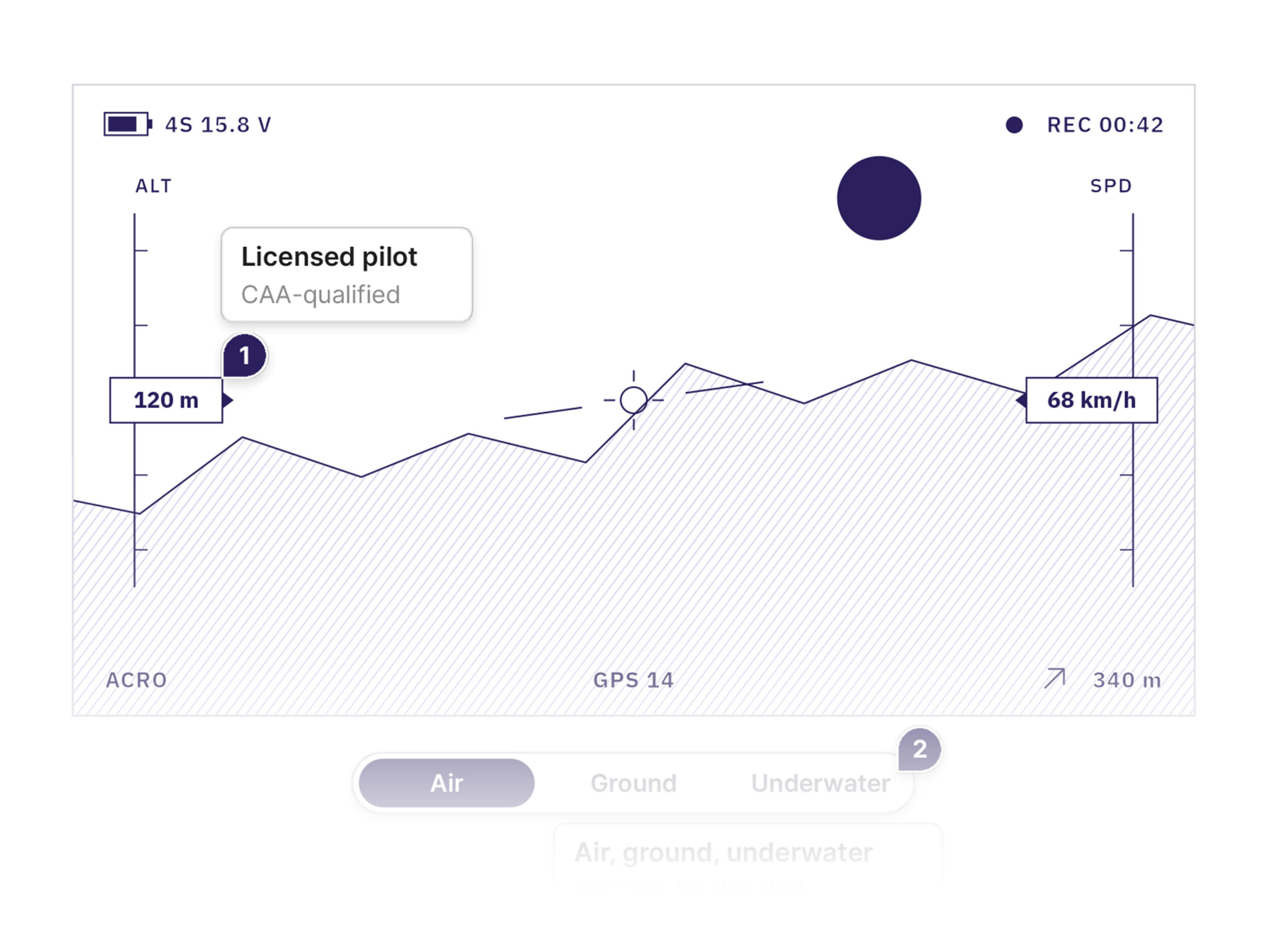
Task: Click the large dark sun circle
Action: pos(879,198)
